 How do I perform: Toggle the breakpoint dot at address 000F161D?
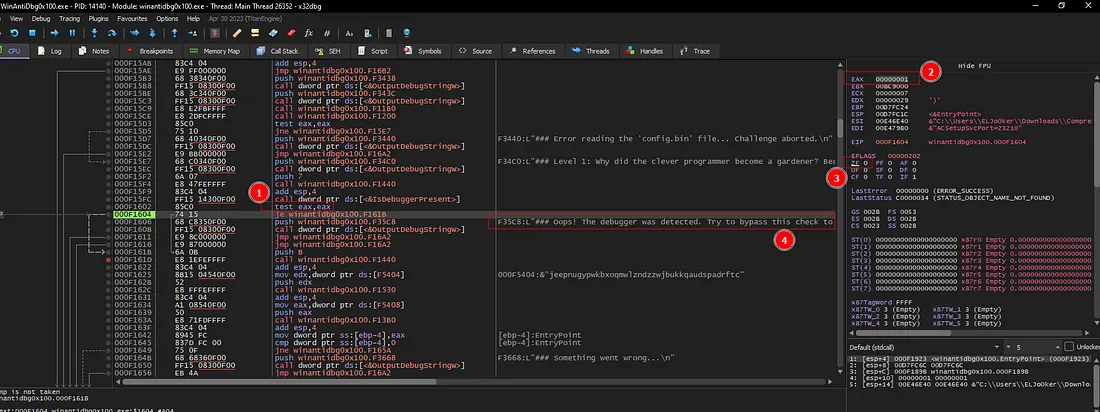click(106, 258)
